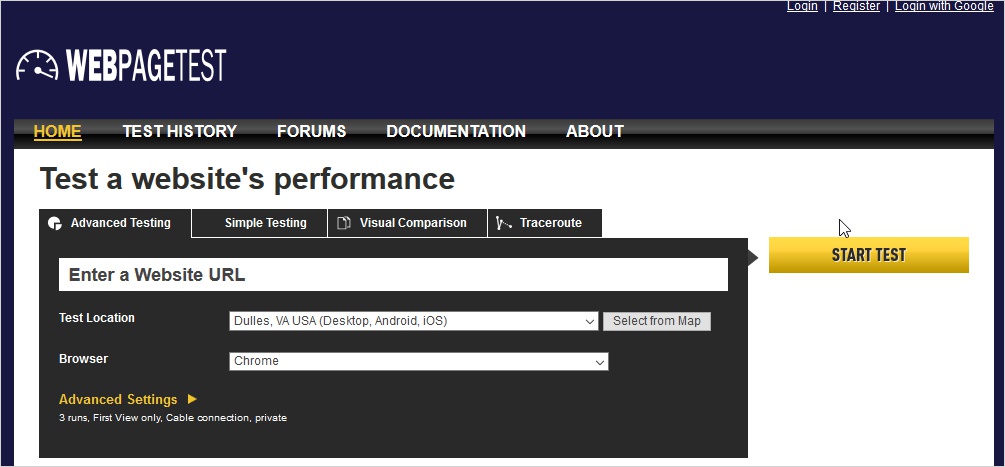Click the Select from Map button
The width and height of the screenshot is (1005, 467).
click(x=656, y=321)
